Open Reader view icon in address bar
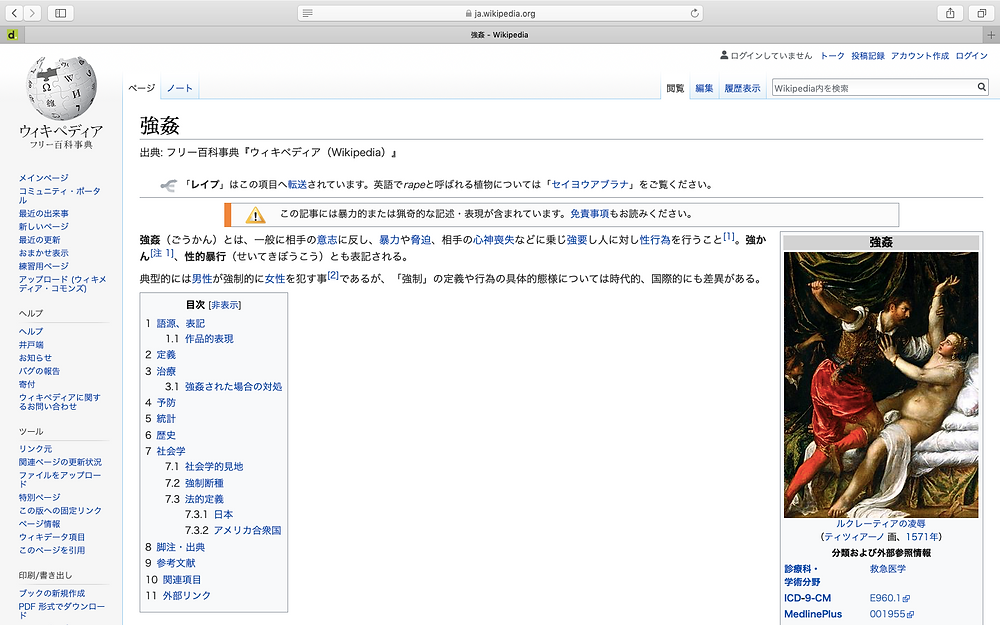Viewport: 1000px width, 625px height. 307,13
